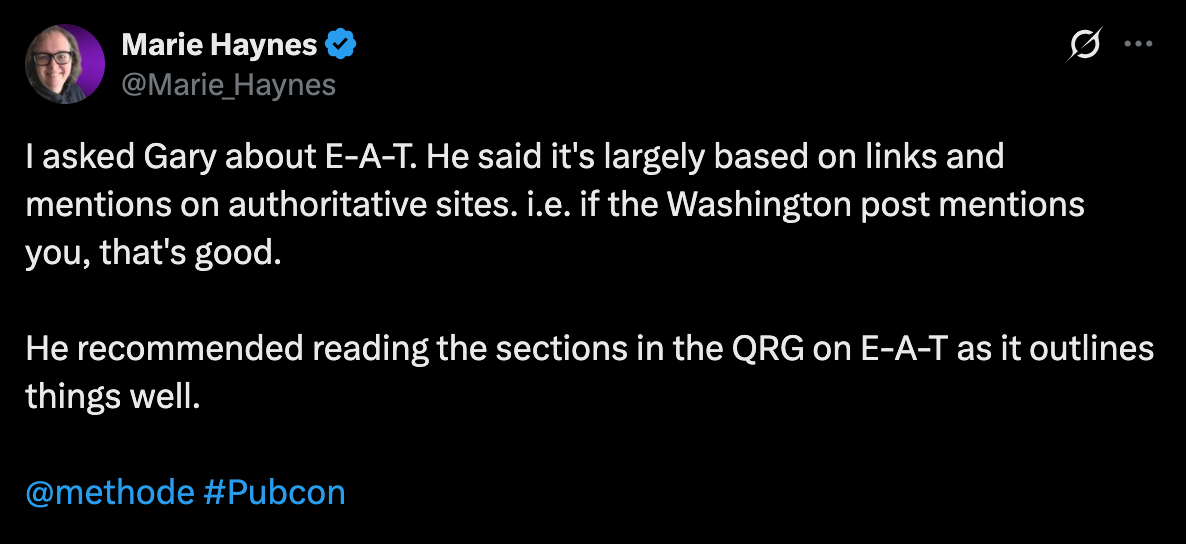Open the three-dot More options menu
The image size is (1186, 544).
[1138, 45]
